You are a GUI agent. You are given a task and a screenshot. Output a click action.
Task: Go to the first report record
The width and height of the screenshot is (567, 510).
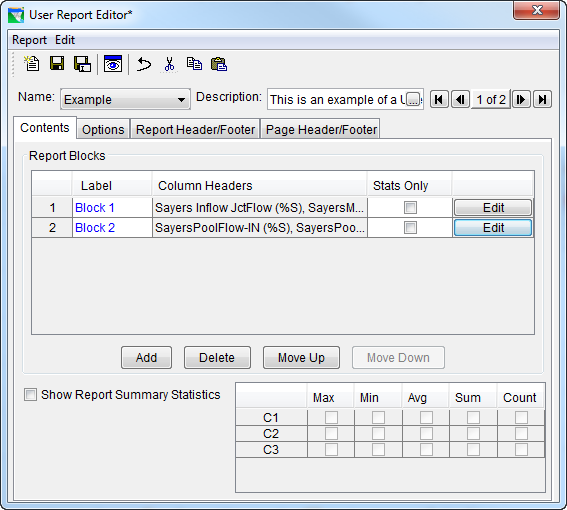439,99
